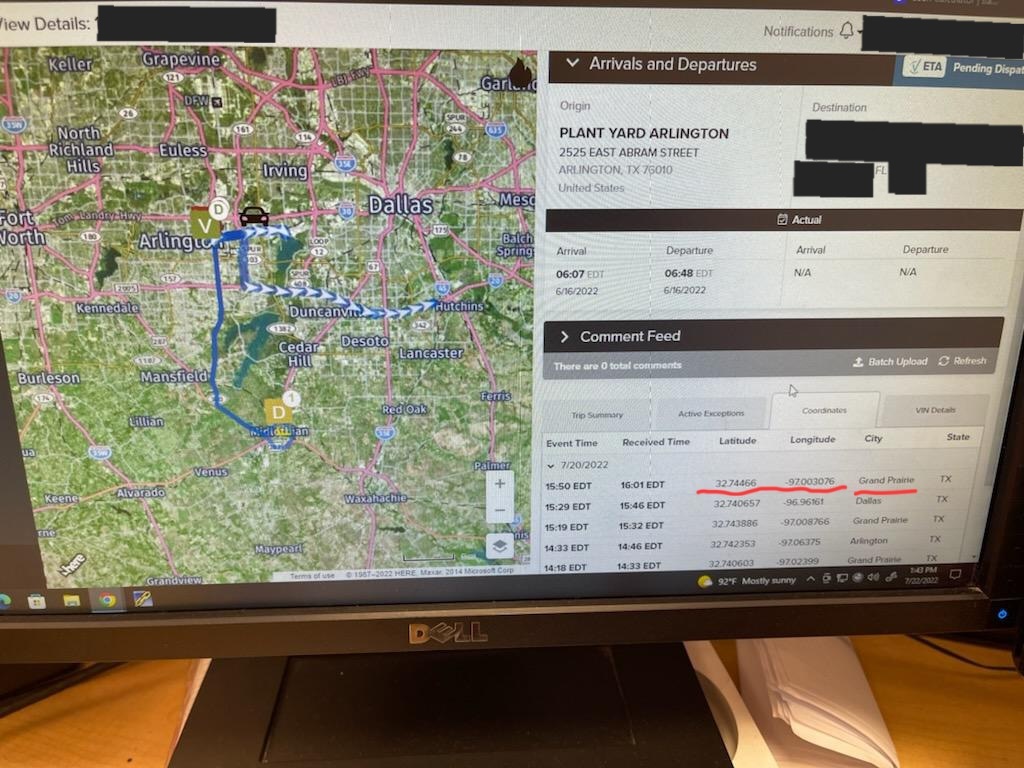Click the PLANT YARD ARLINGTON origin name
Screen dimensions: 1024x768
click(643, 134)
